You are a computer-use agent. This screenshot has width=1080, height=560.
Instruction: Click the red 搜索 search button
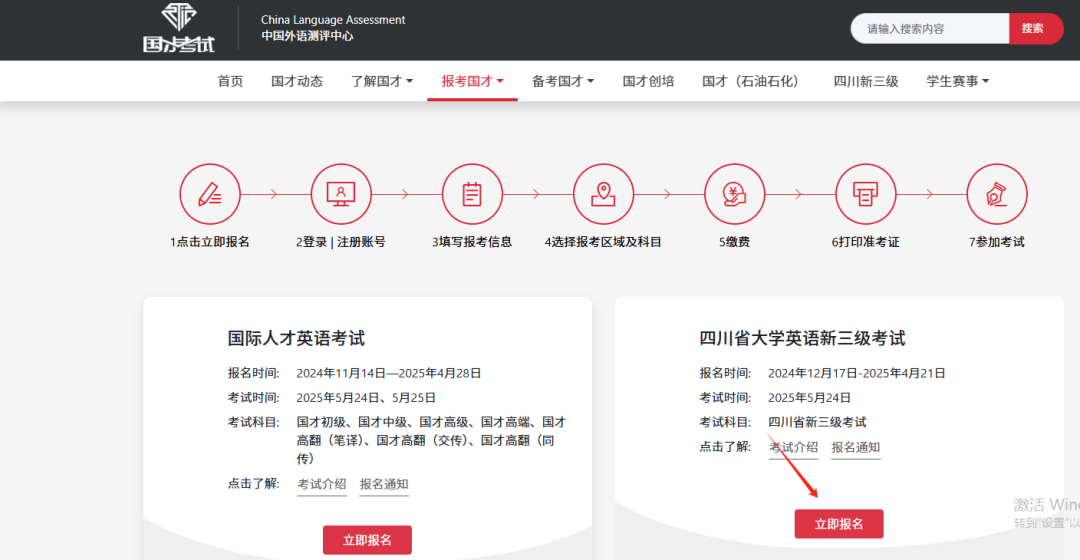[x=1035, y=28]
